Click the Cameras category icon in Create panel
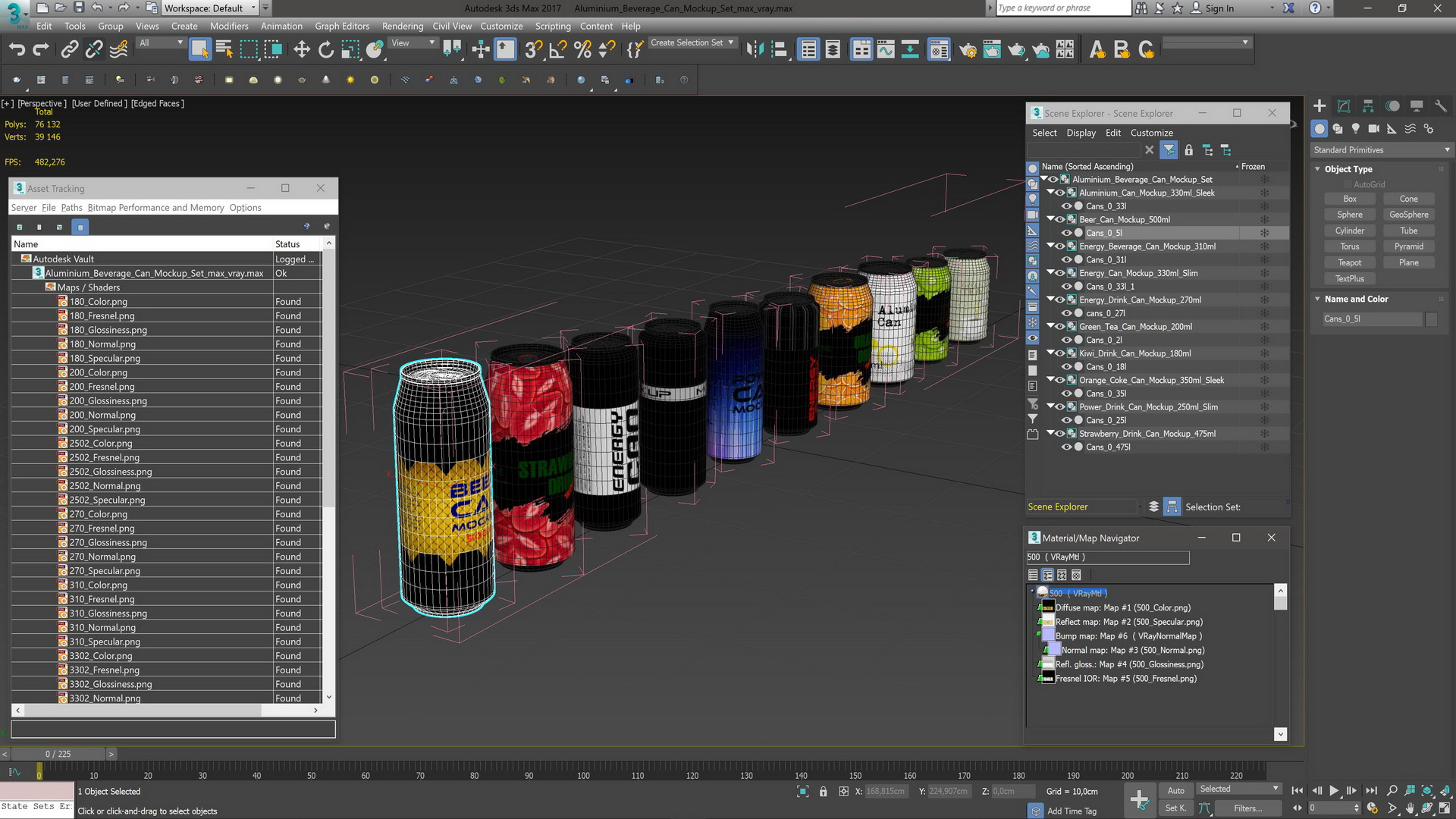 1373,129
